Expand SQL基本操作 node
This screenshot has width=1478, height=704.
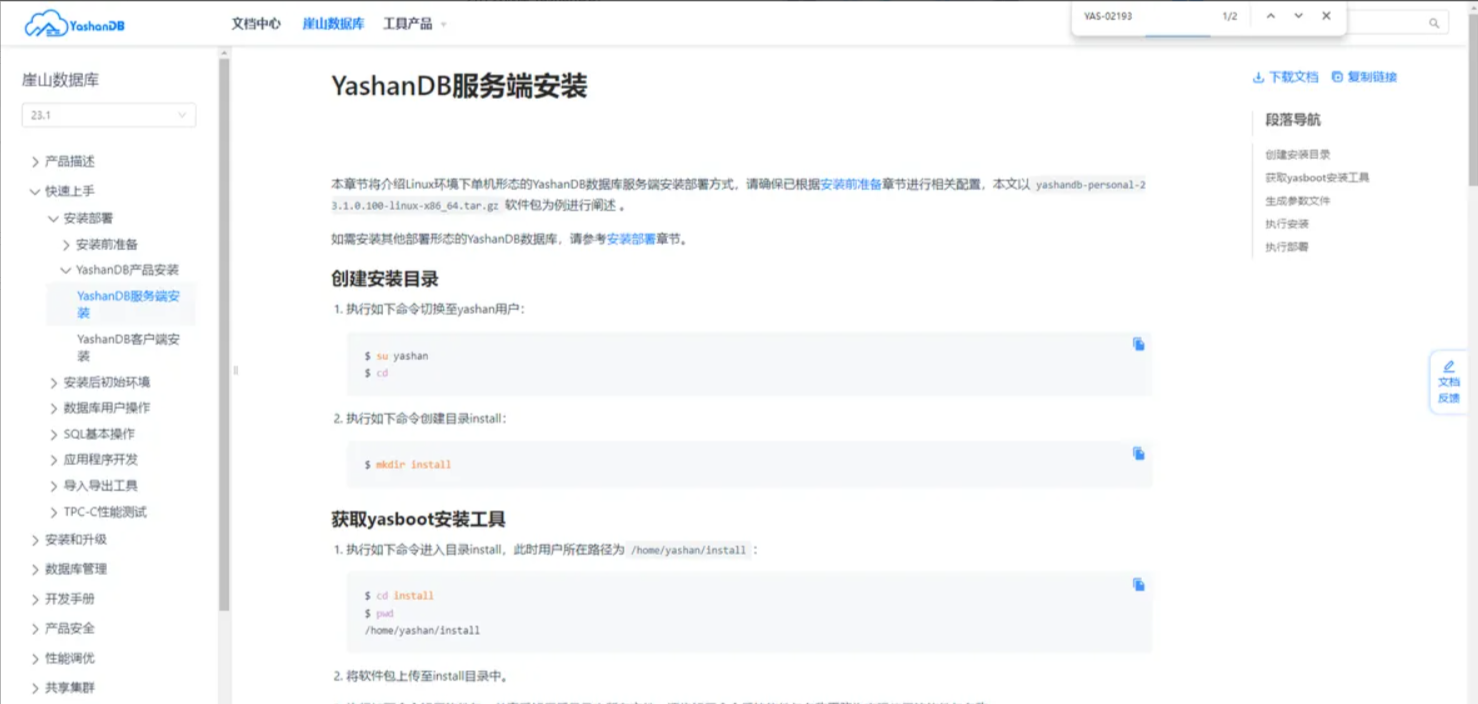pos(54,434)
